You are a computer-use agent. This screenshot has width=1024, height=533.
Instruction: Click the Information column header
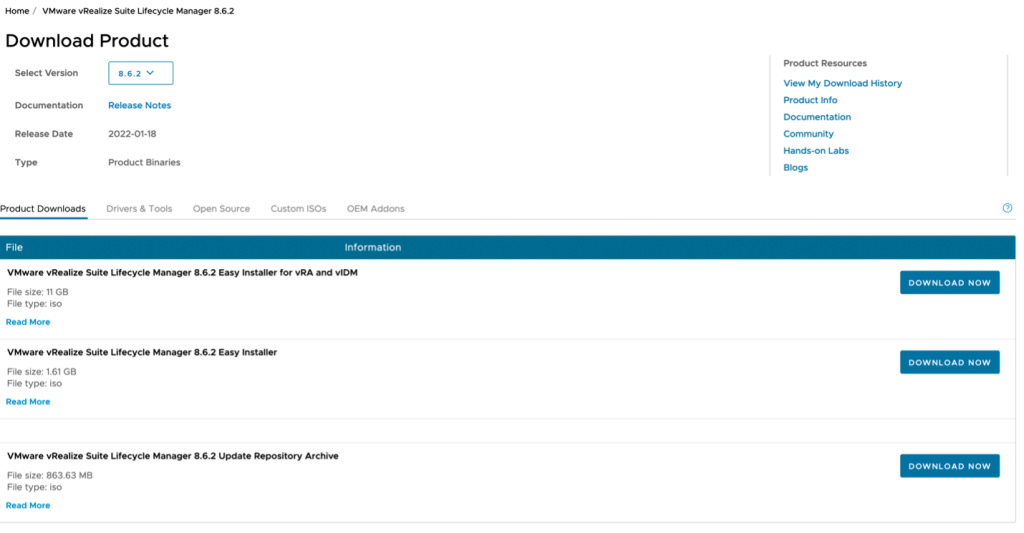[x=373, y=248]
